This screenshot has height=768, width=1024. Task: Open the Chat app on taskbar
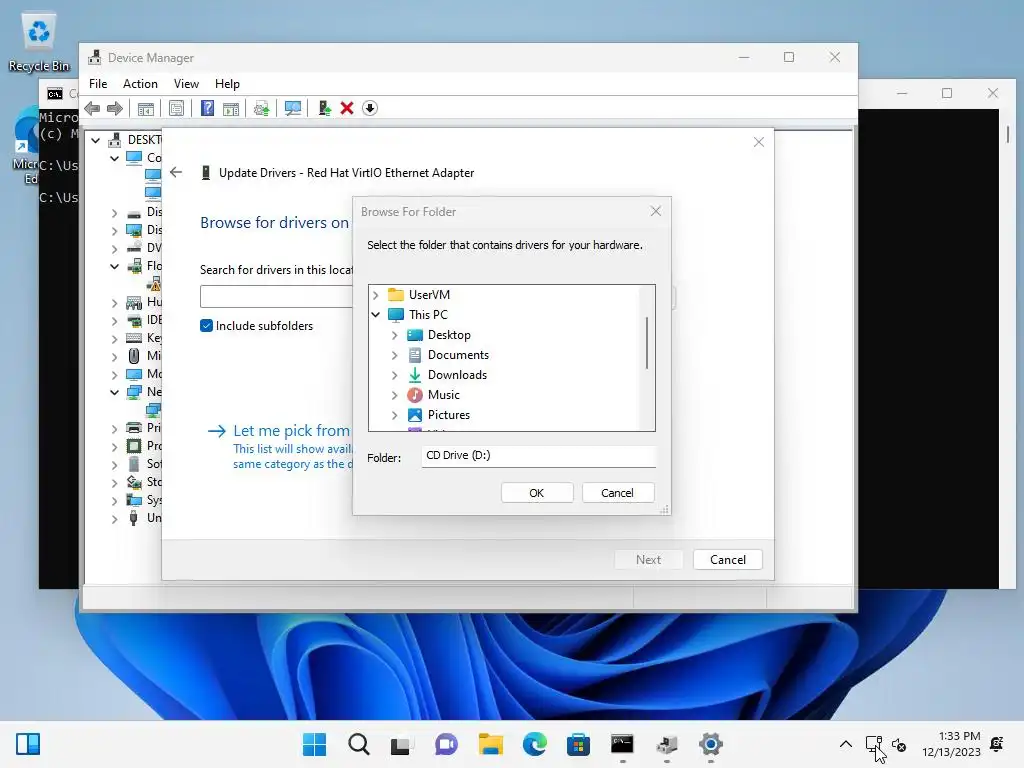click(x=446, y=744)
